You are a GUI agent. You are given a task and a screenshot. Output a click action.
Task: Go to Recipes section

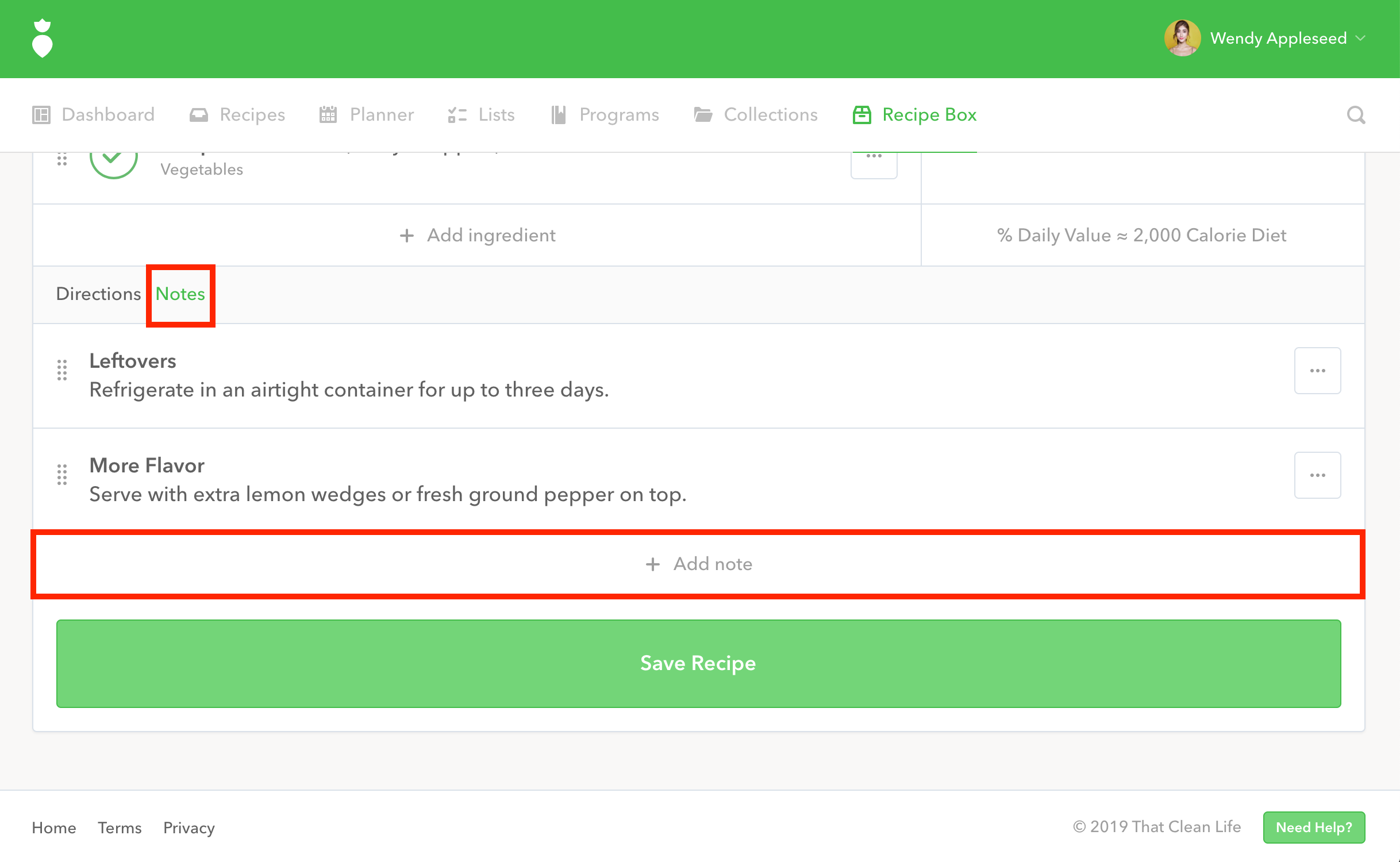tap(237, 115)
